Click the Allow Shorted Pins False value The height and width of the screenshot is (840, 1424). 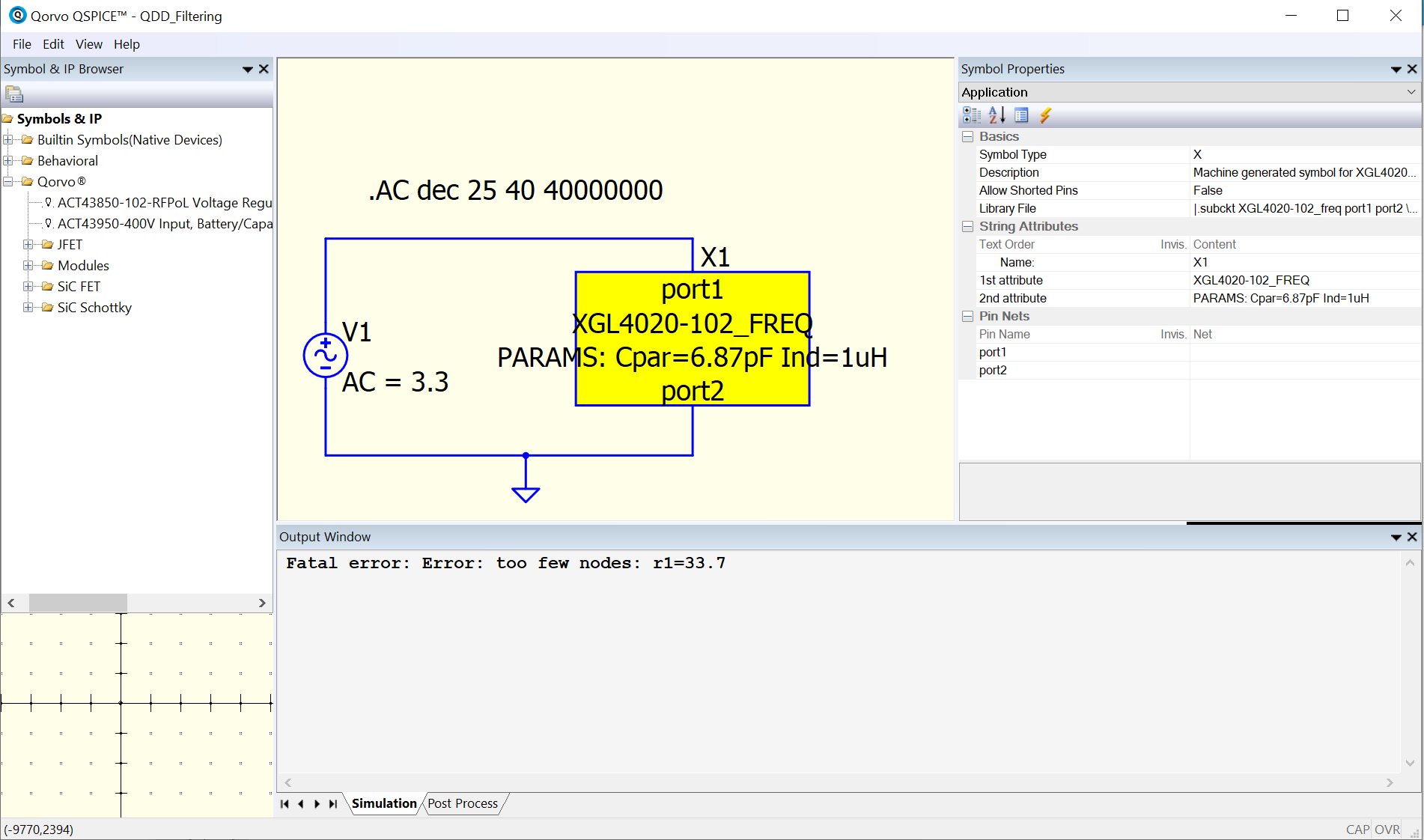point(1305,191)
